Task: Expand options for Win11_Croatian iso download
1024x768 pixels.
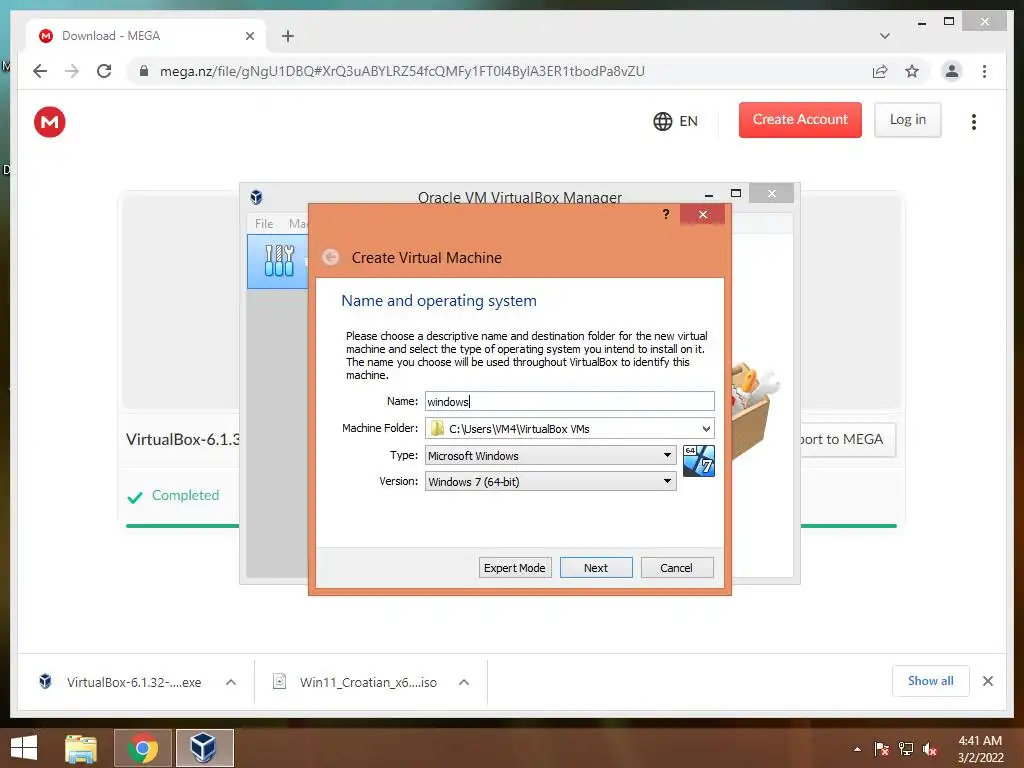Action: coord(464,682)
